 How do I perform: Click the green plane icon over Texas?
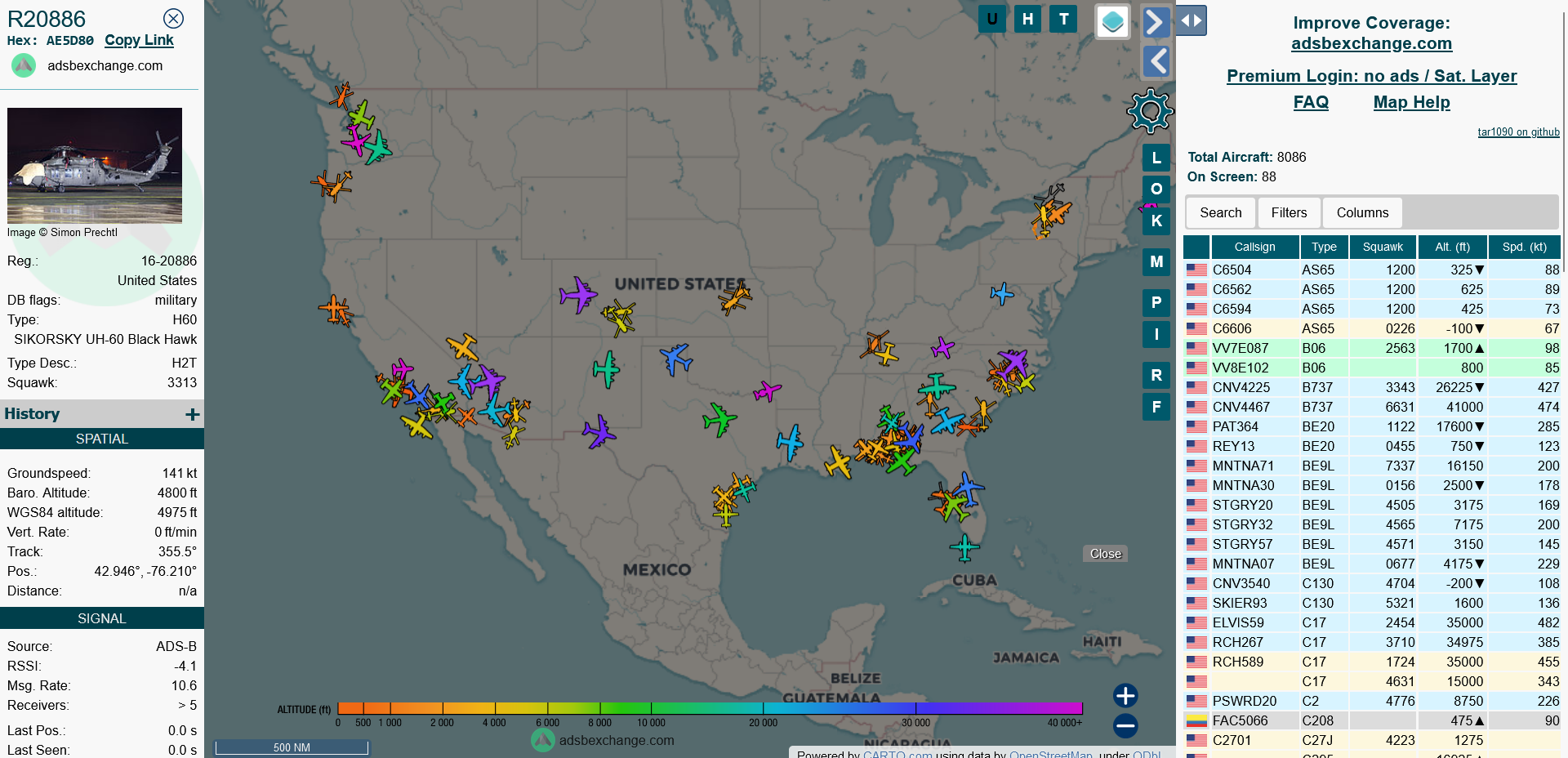point(719,420)
